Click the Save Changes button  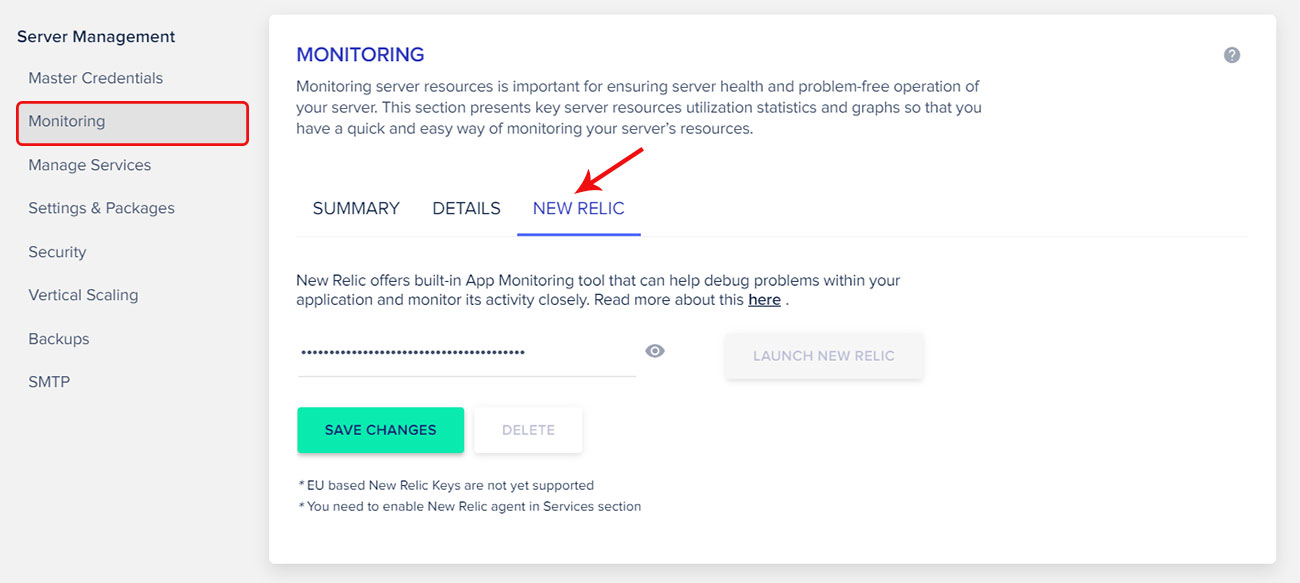tap(380, 430)
